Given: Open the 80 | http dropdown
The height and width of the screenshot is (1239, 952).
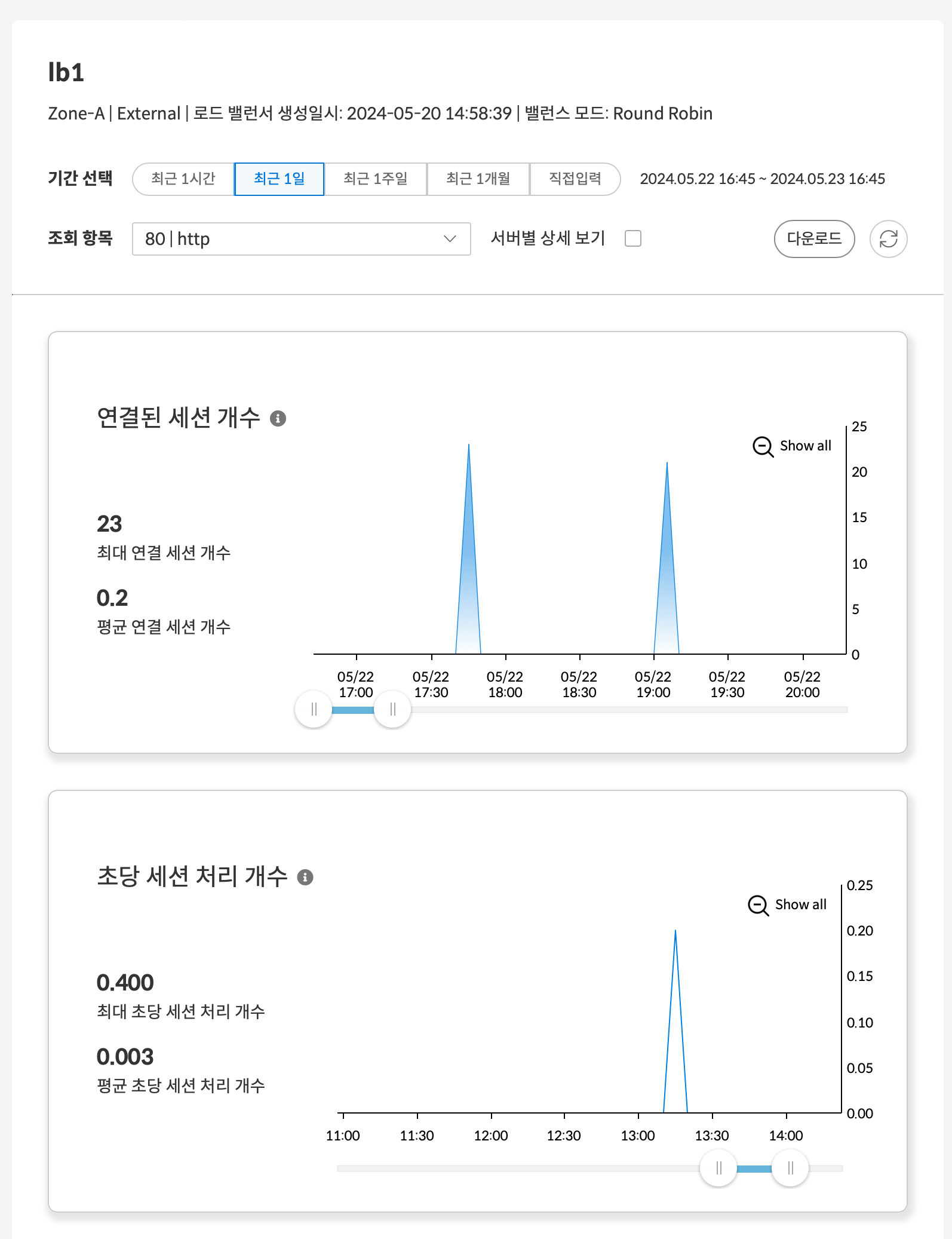Looking at the screenshot, I should pyautogui.click(x=301, y=239).
